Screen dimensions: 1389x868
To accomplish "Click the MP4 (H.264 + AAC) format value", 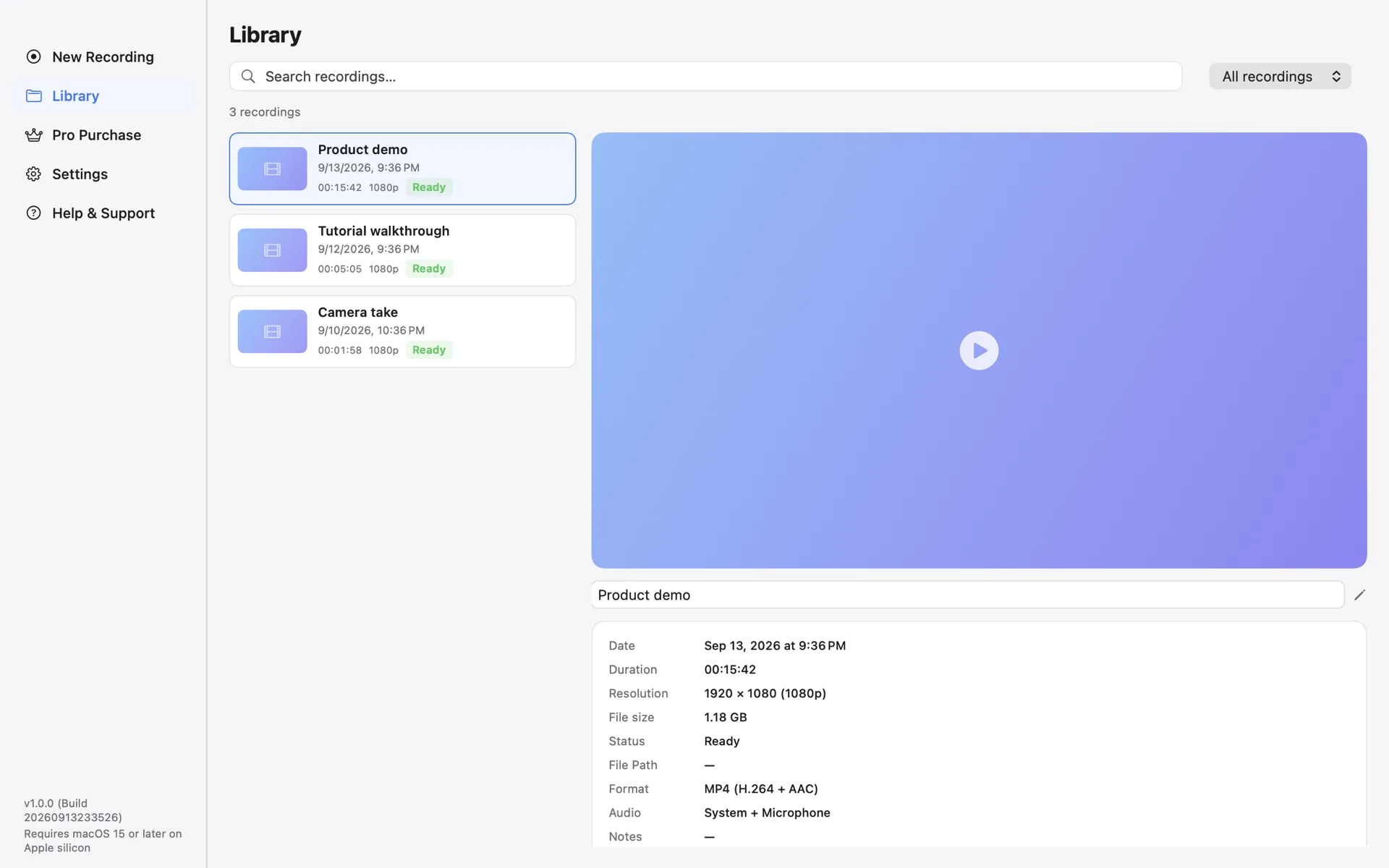I will tap(761, 788).
